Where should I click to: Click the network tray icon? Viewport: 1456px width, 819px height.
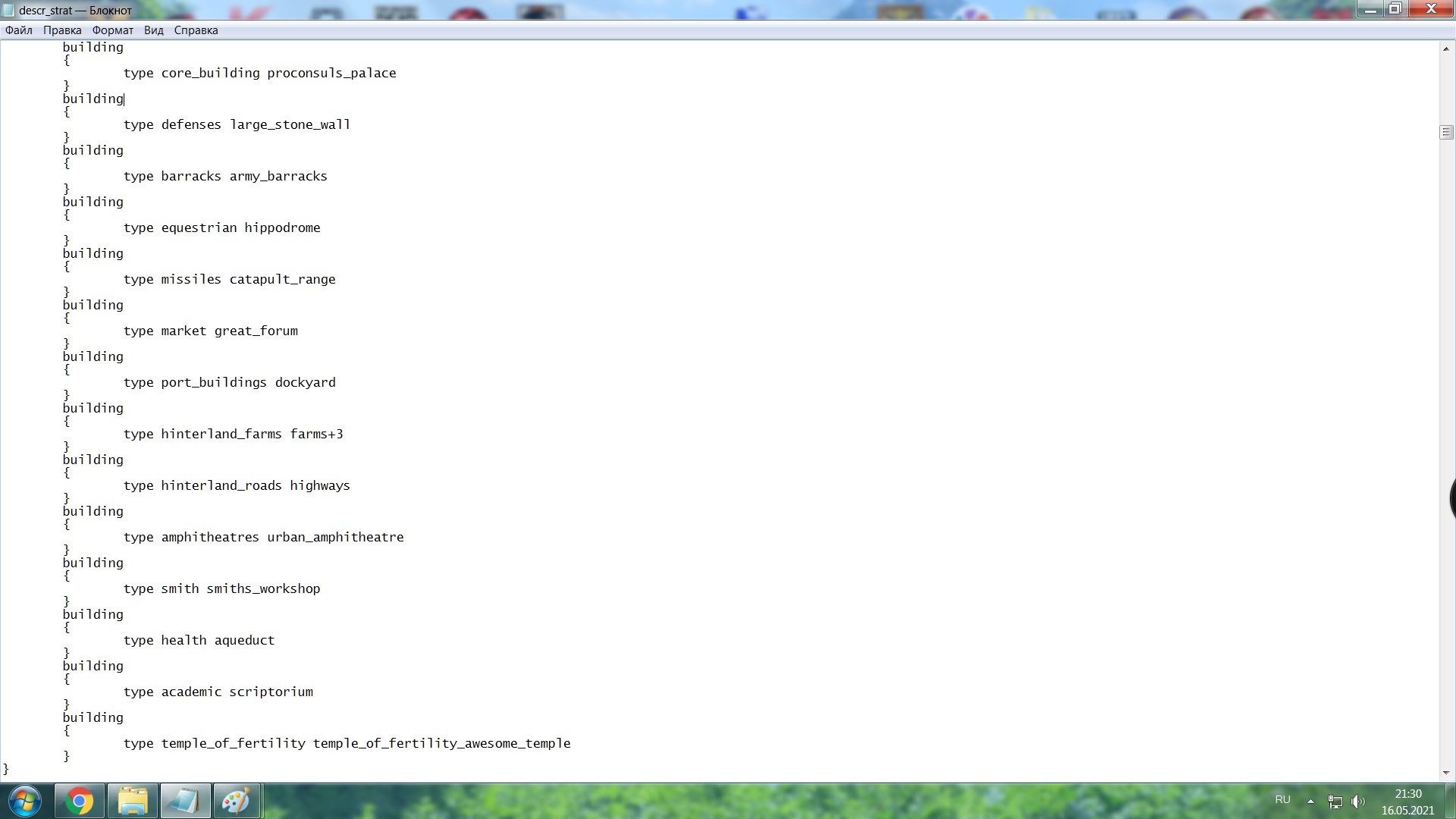tap(1335, 802)
